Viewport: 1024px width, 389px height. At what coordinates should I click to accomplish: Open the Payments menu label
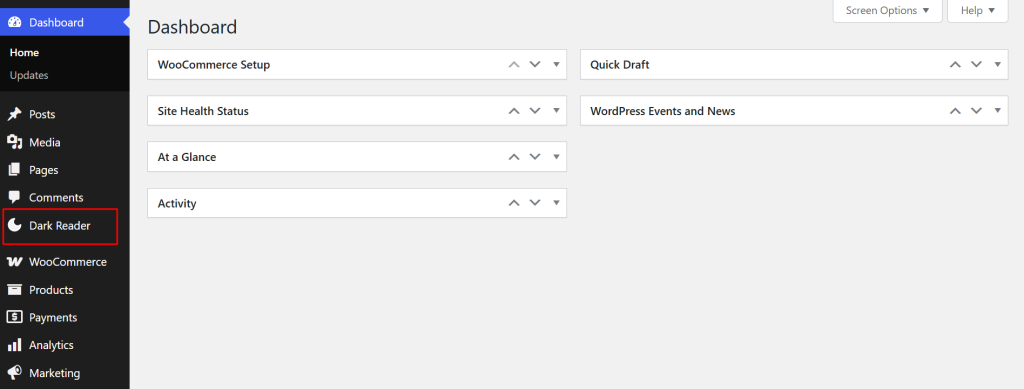tap(53, 317)
